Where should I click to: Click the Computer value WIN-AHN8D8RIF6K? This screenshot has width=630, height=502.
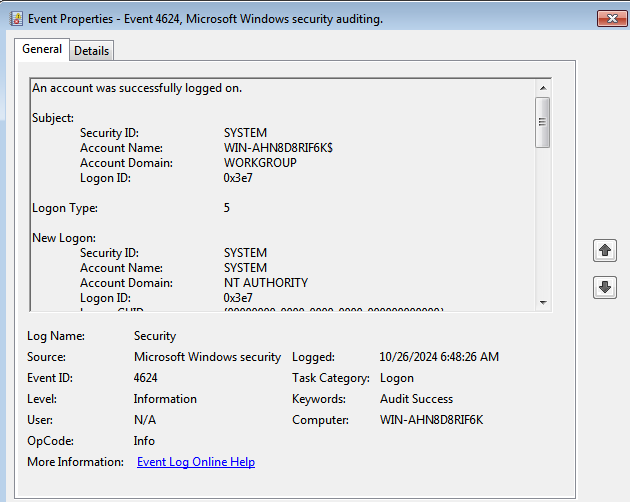[431, 420]
